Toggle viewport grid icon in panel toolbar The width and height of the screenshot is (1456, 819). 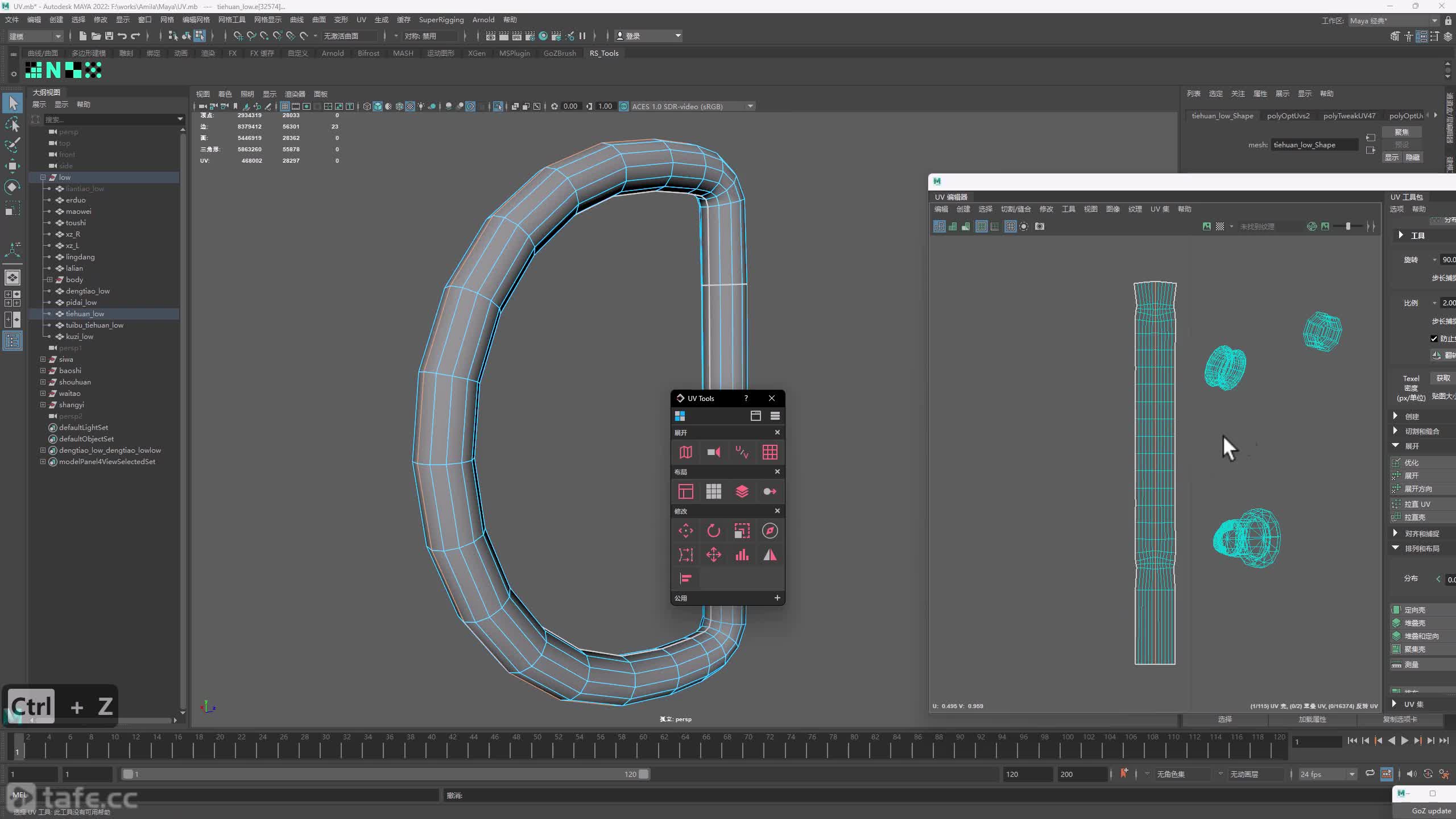tap(285, 106)
